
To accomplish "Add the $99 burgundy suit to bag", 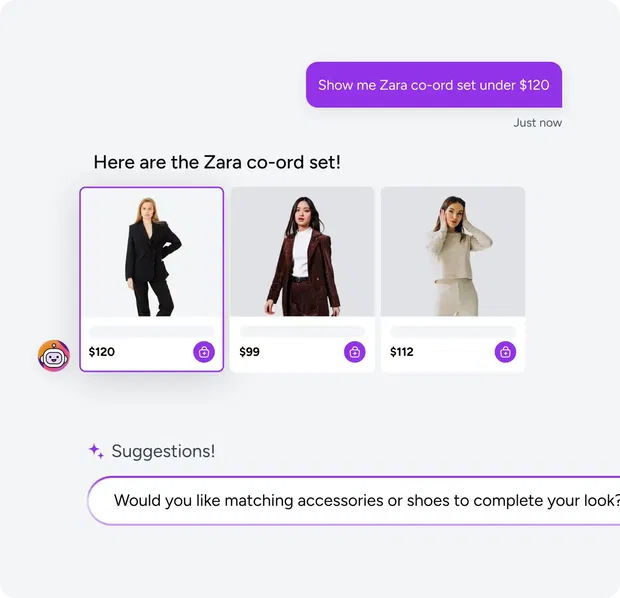I will [354, 352].
